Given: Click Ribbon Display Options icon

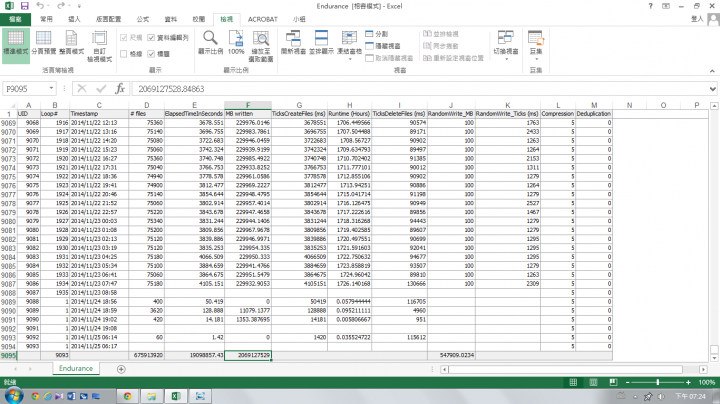Looking at the screenshot, I should click(666, 6).
